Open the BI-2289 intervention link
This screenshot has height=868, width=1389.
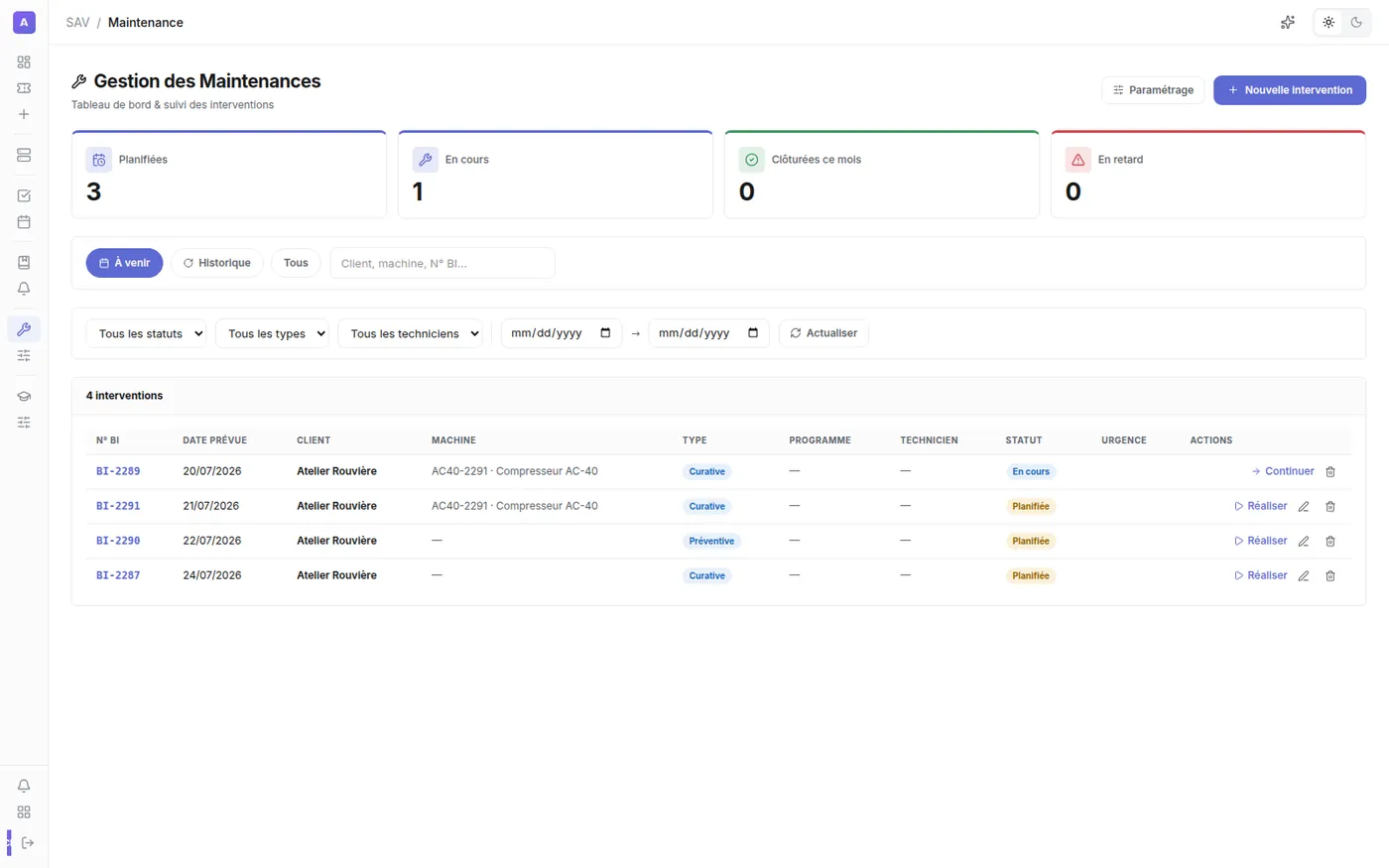118,471
